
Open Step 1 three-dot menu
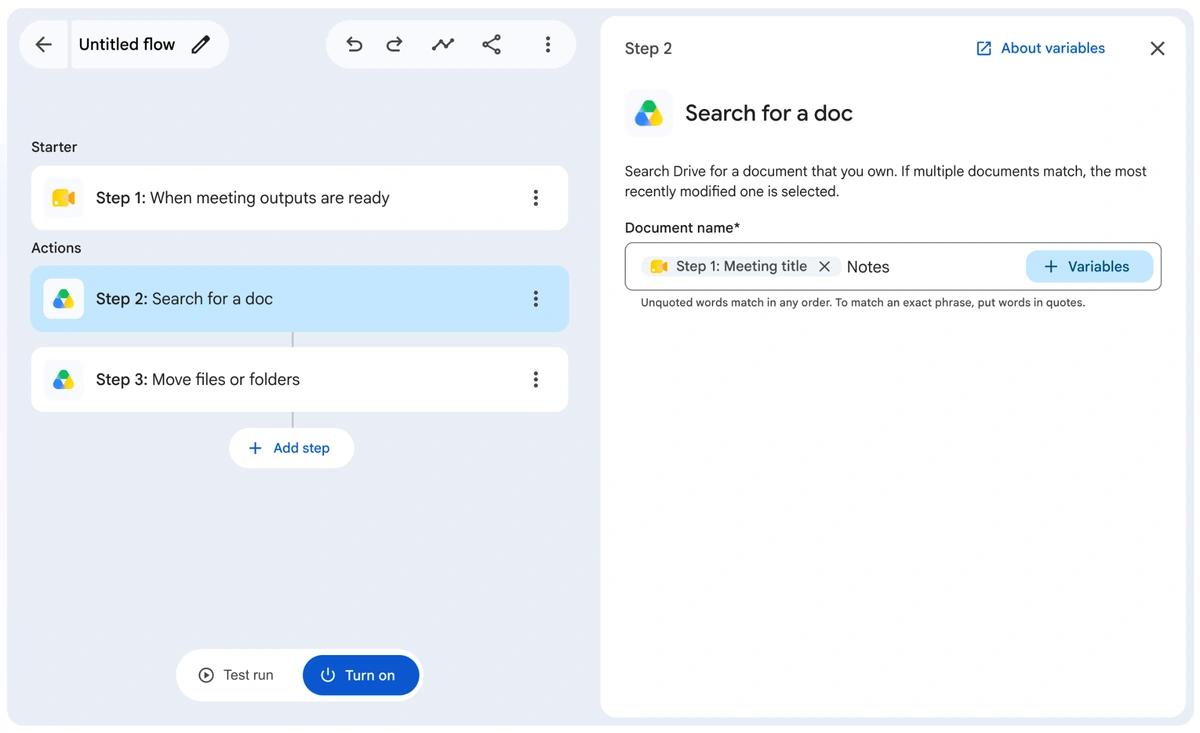pos(536,198)
